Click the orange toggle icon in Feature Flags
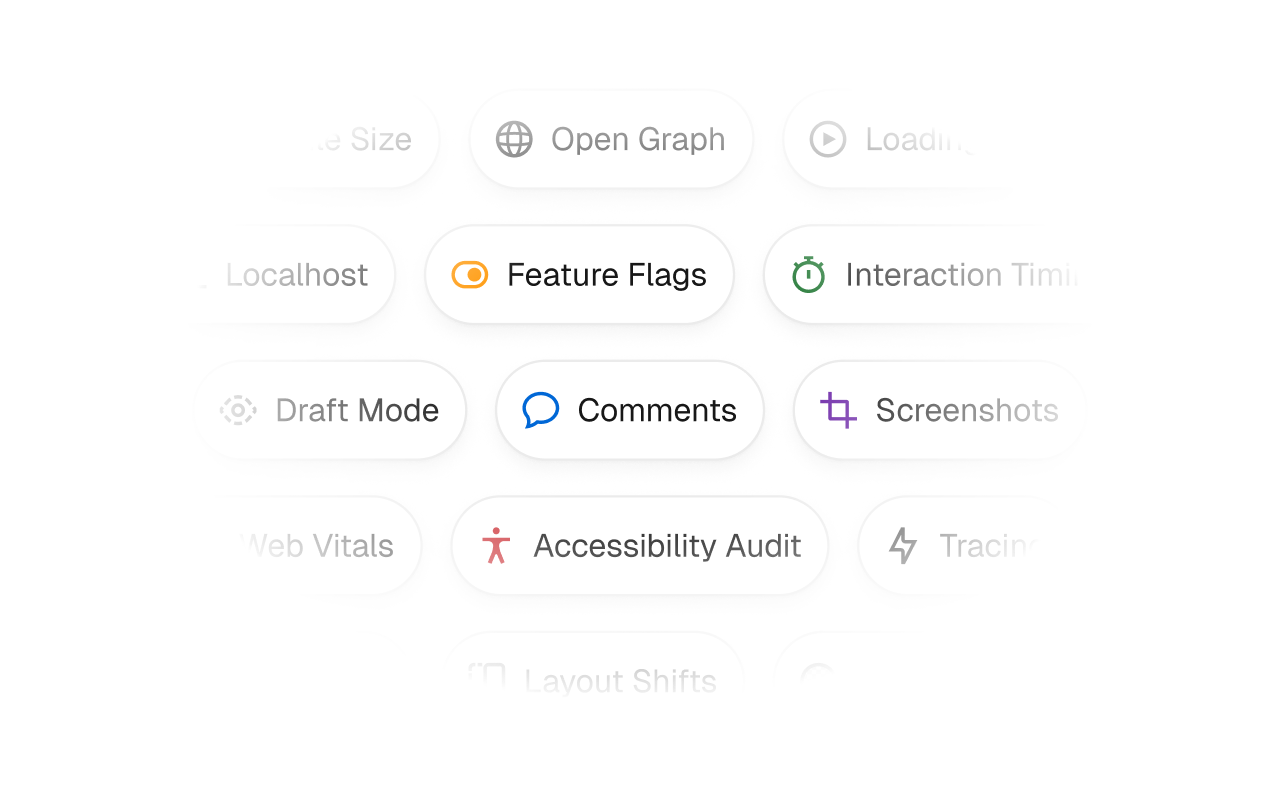 coord(470,275)
